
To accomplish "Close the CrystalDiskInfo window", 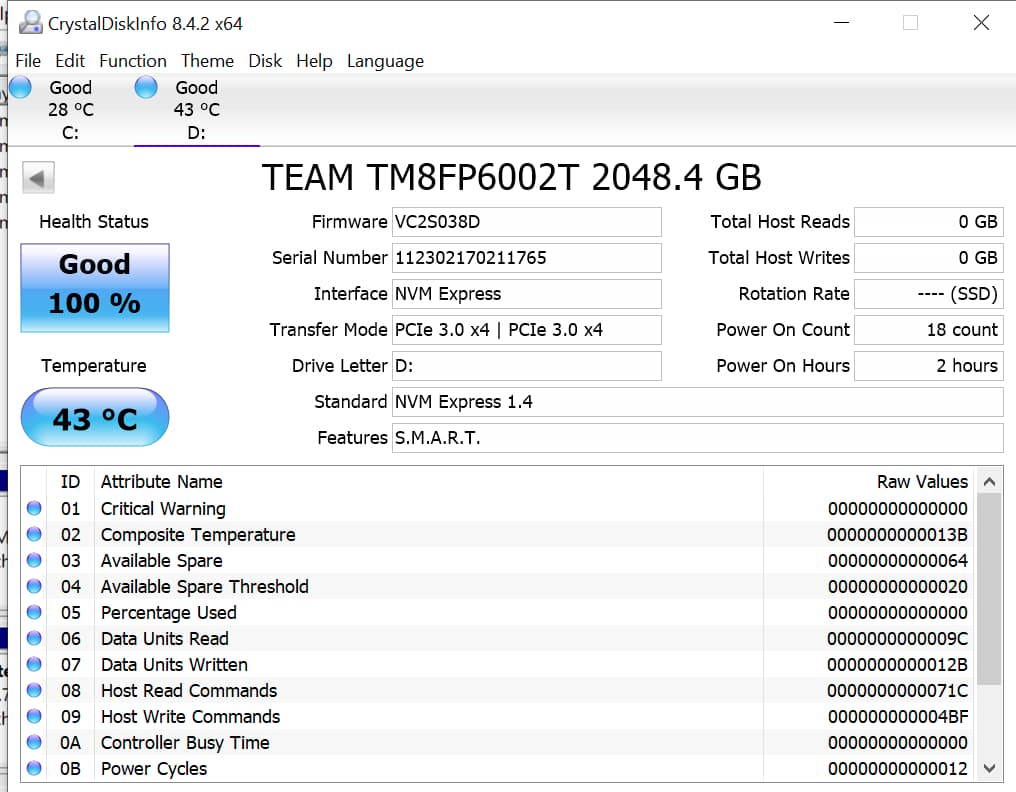I will click(981, 23).
